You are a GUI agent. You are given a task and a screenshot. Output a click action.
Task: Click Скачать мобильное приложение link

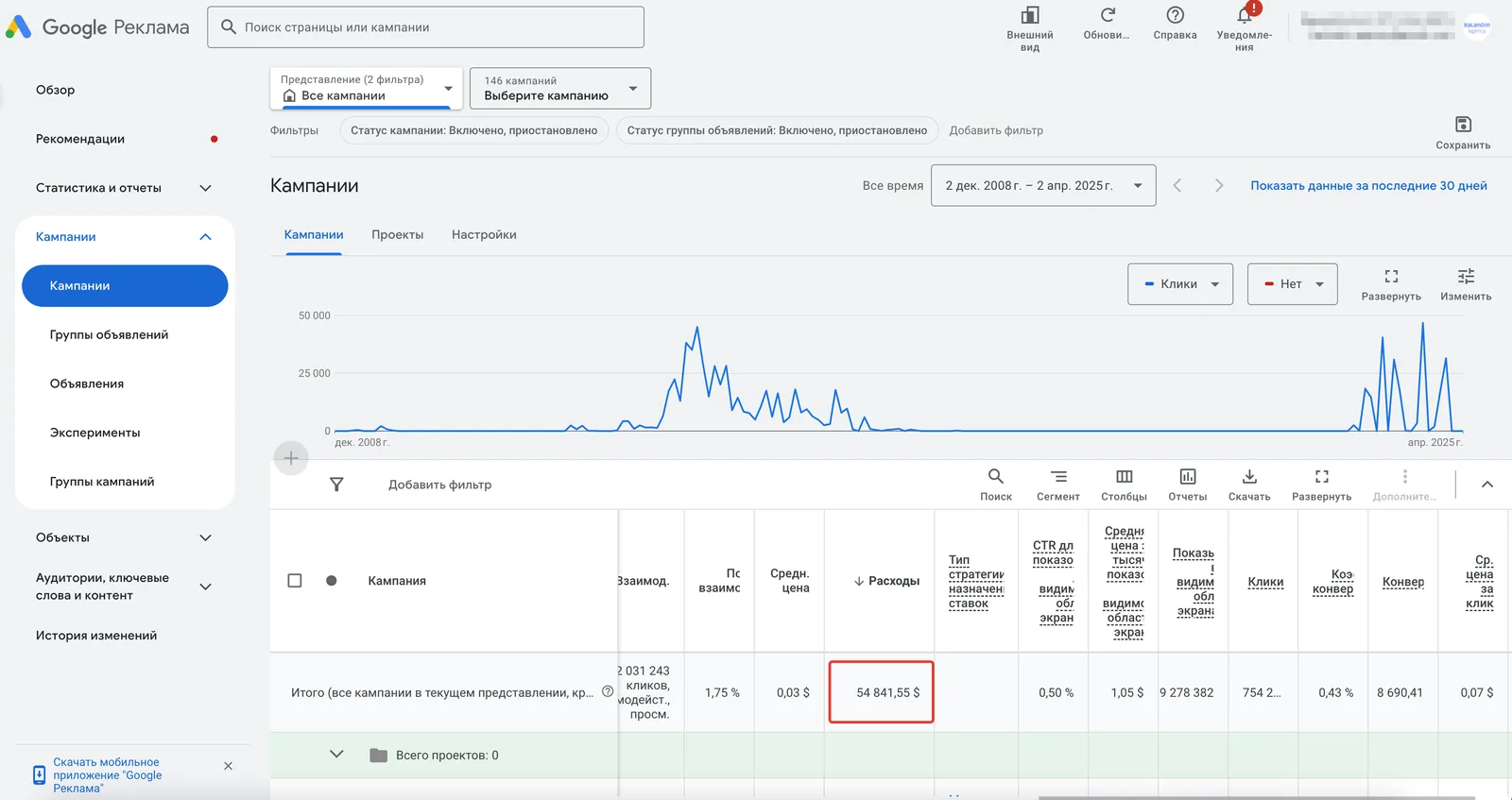pyautogui.click(x=107, y=774)
